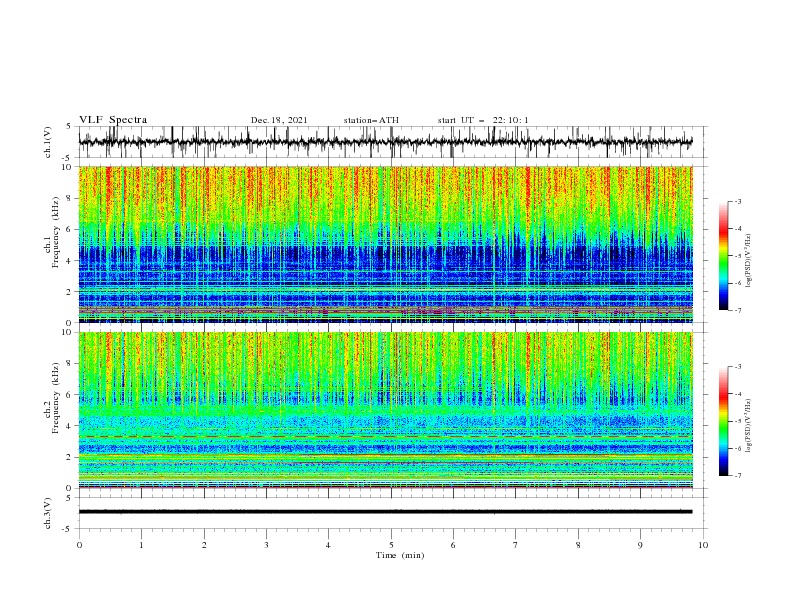The height and width of the screenshot is (612, 792).
Task: Click the time axis tick label "10"
Action: coord(703,545)
